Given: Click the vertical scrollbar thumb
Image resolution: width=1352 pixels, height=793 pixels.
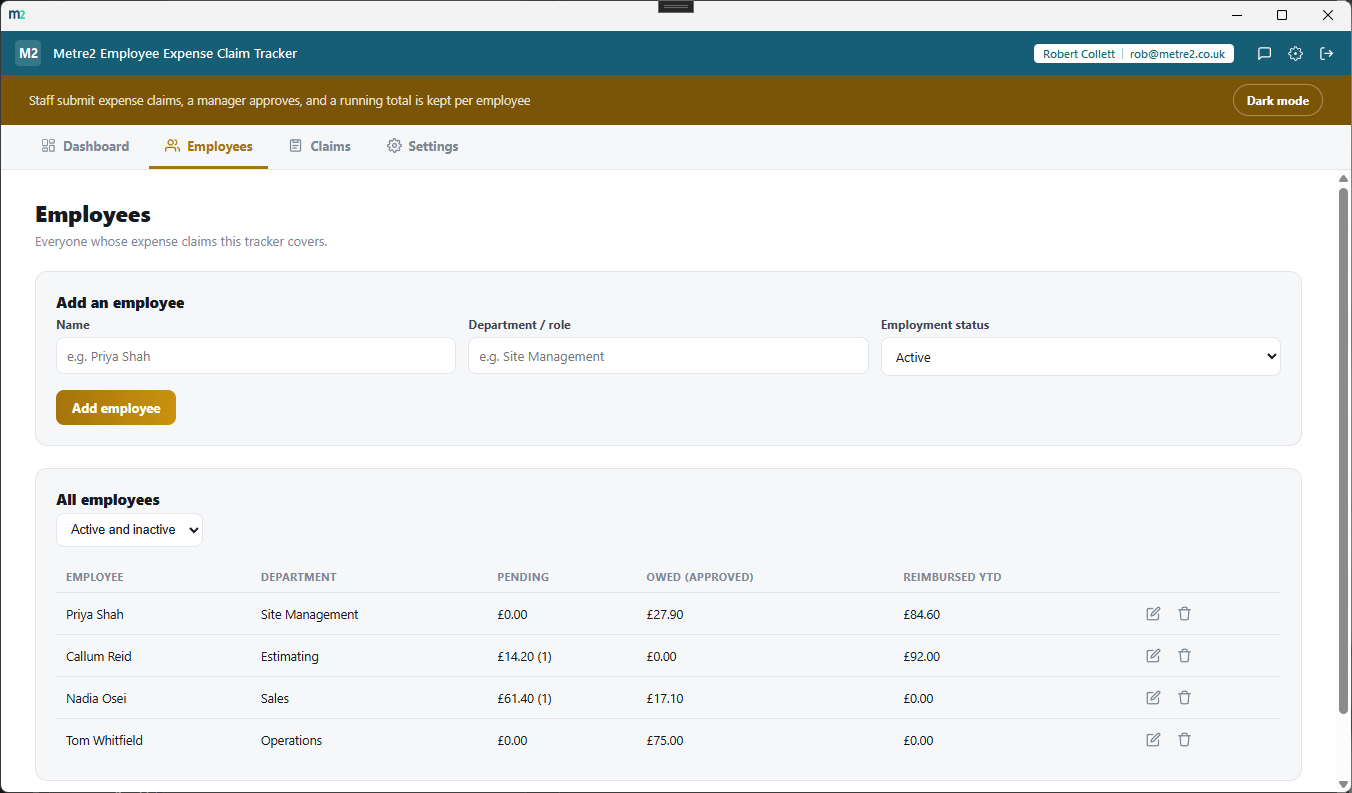Looking at the screenshot, I should [1343, 450].
